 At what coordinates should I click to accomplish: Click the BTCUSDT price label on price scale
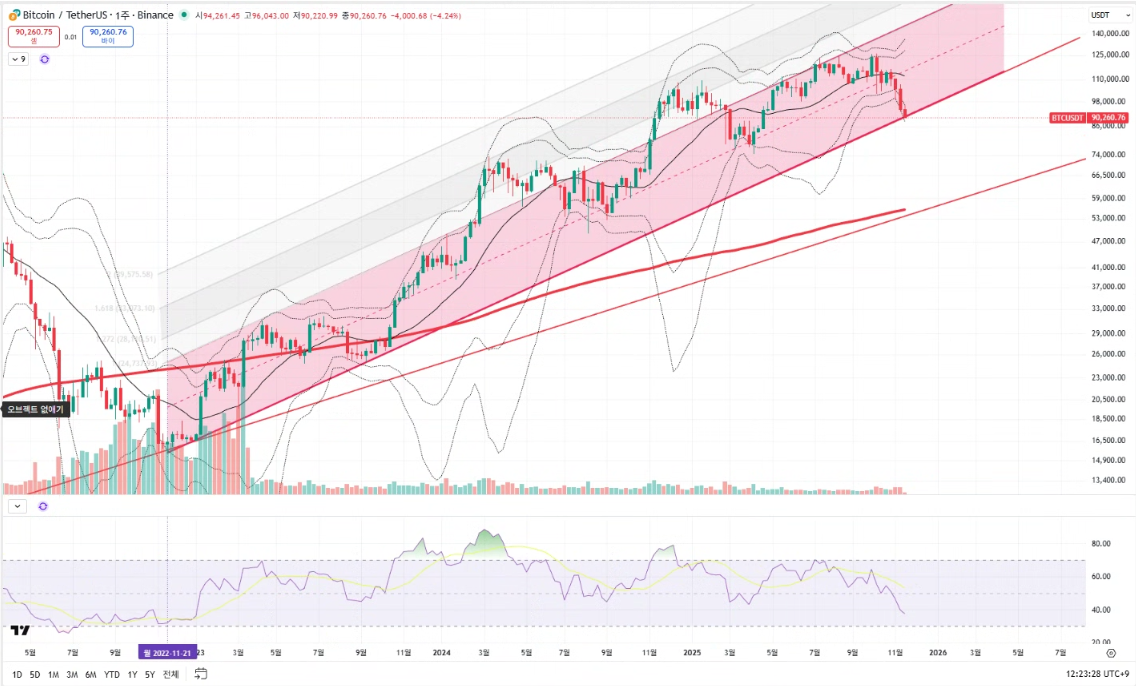(x=1066, y=117)
